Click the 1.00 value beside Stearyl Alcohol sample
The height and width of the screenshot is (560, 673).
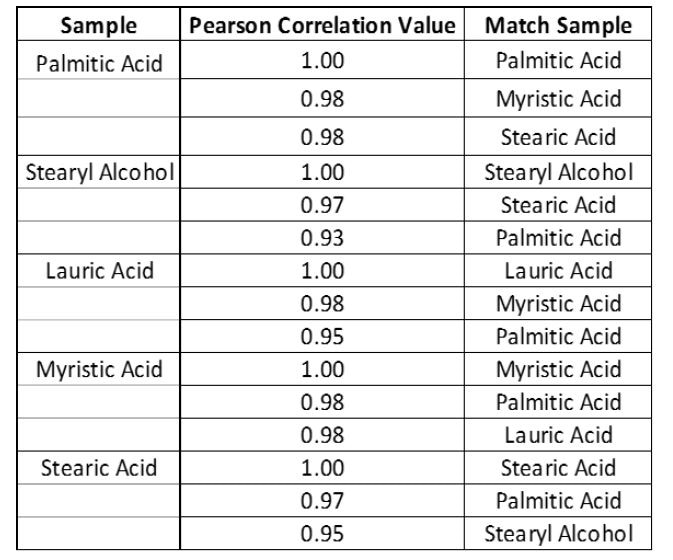click(323, 172)
